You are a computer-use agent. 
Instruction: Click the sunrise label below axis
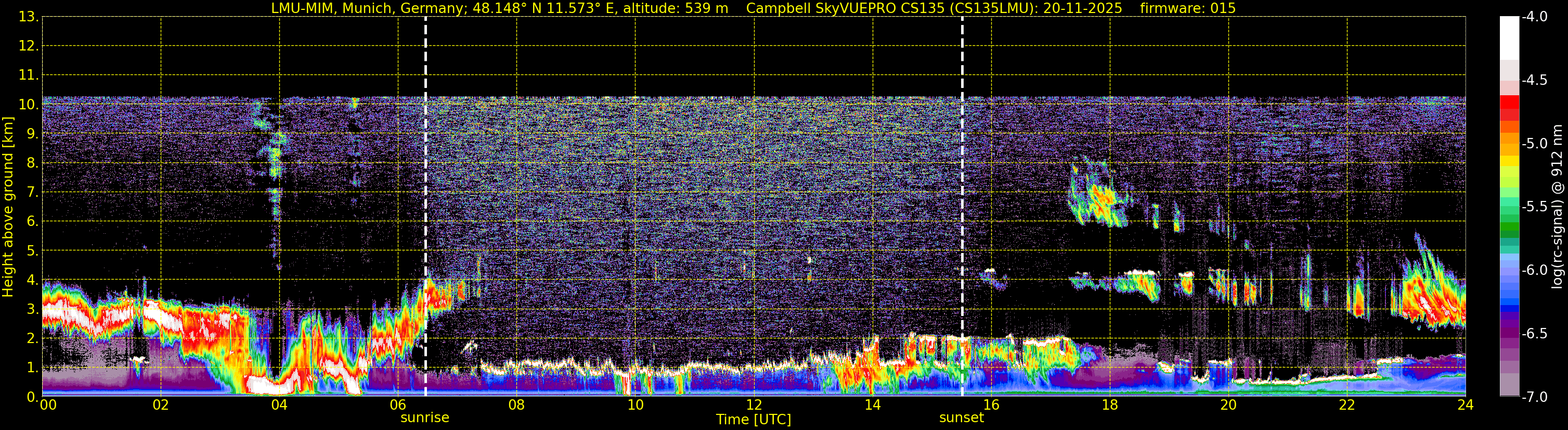(425, 417)
